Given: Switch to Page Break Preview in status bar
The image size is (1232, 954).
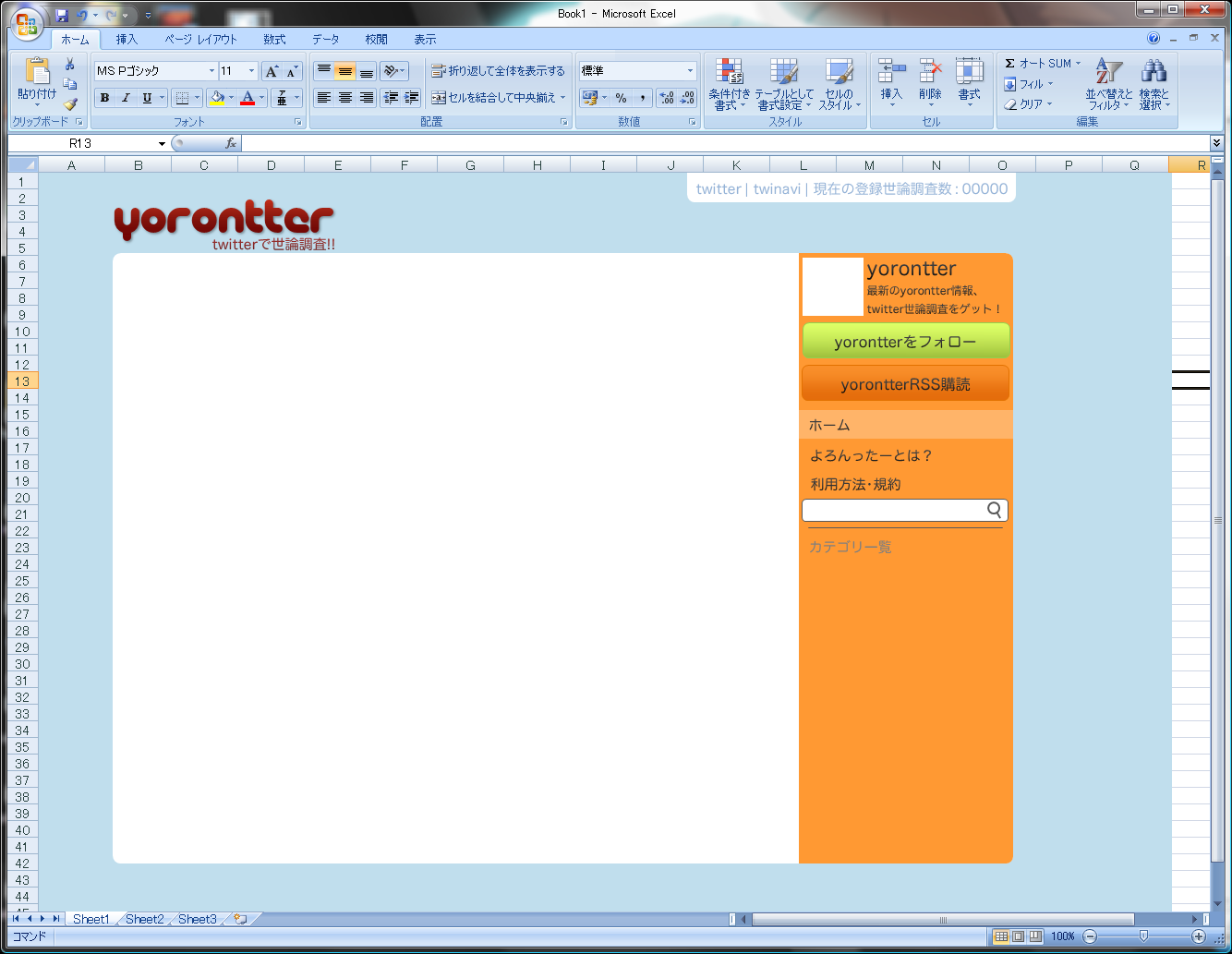Looking at the screenshot, I should (1035, 936).
